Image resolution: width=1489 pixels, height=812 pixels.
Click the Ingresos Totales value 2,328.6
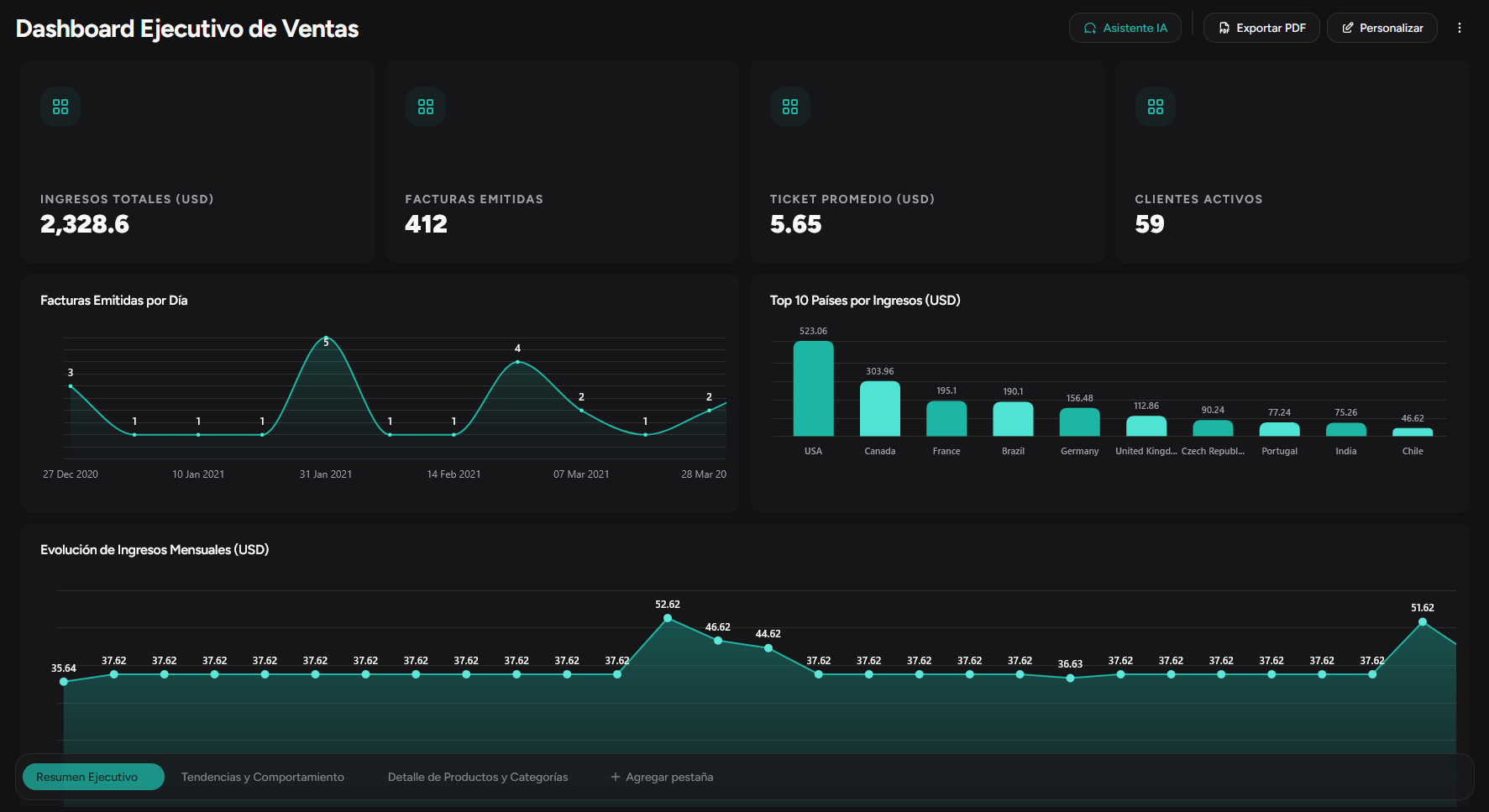pos(85,224)
